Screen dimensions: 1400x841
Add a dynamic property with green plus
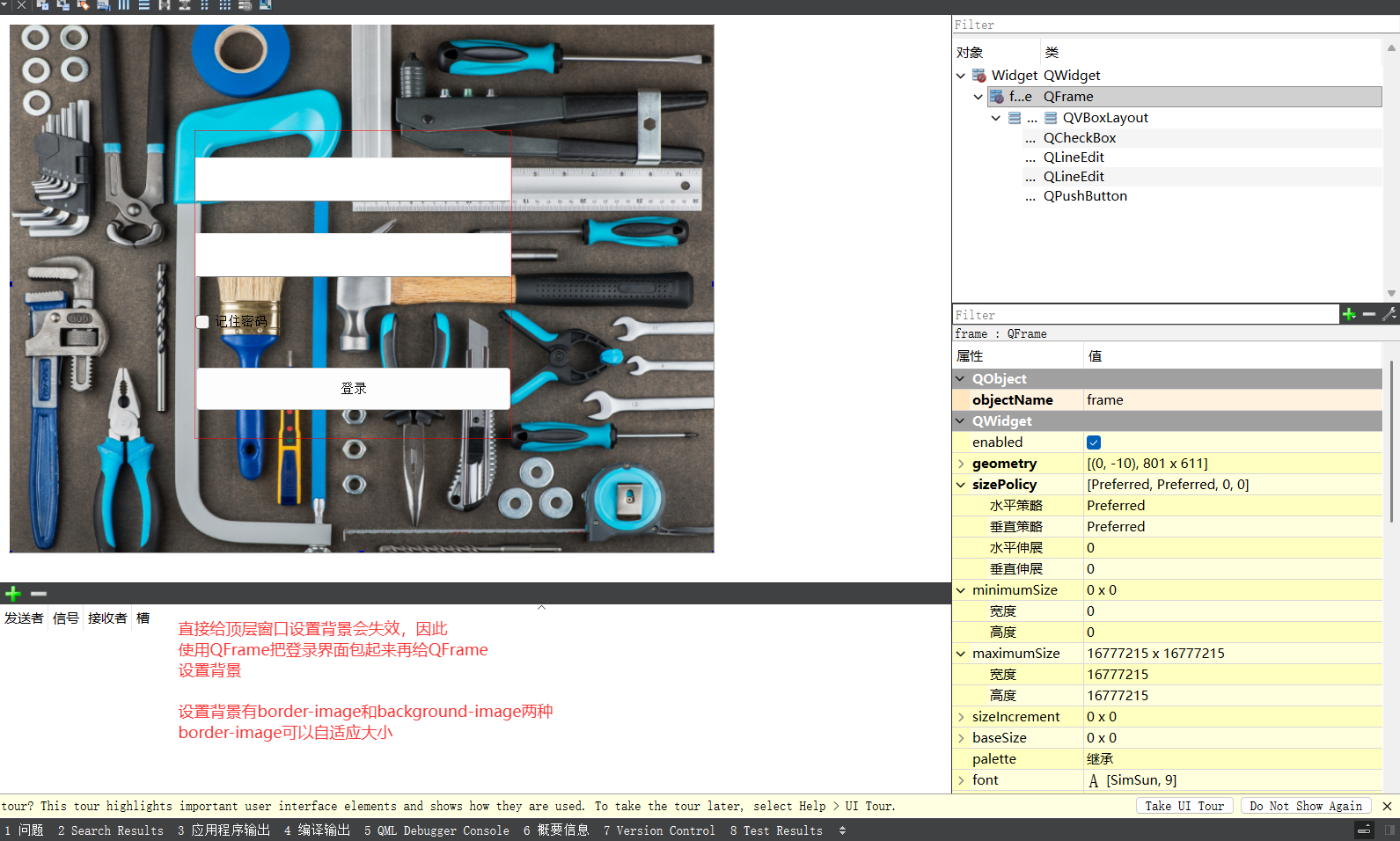[1349, 314]
